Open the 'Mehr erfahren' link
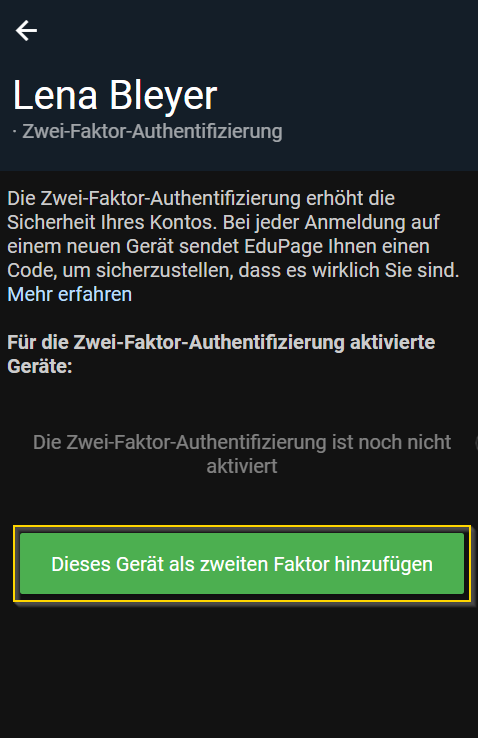This screenshot has width=478, height=738. pyautogui.click(x=70, y=294)
